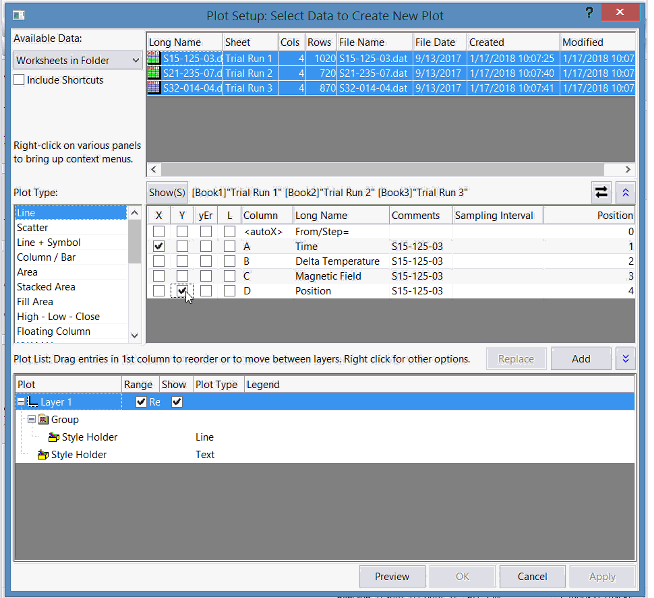Select the Layer 1 row in plot list
This screenshot has height=598, width=654.
pos(325,402)
